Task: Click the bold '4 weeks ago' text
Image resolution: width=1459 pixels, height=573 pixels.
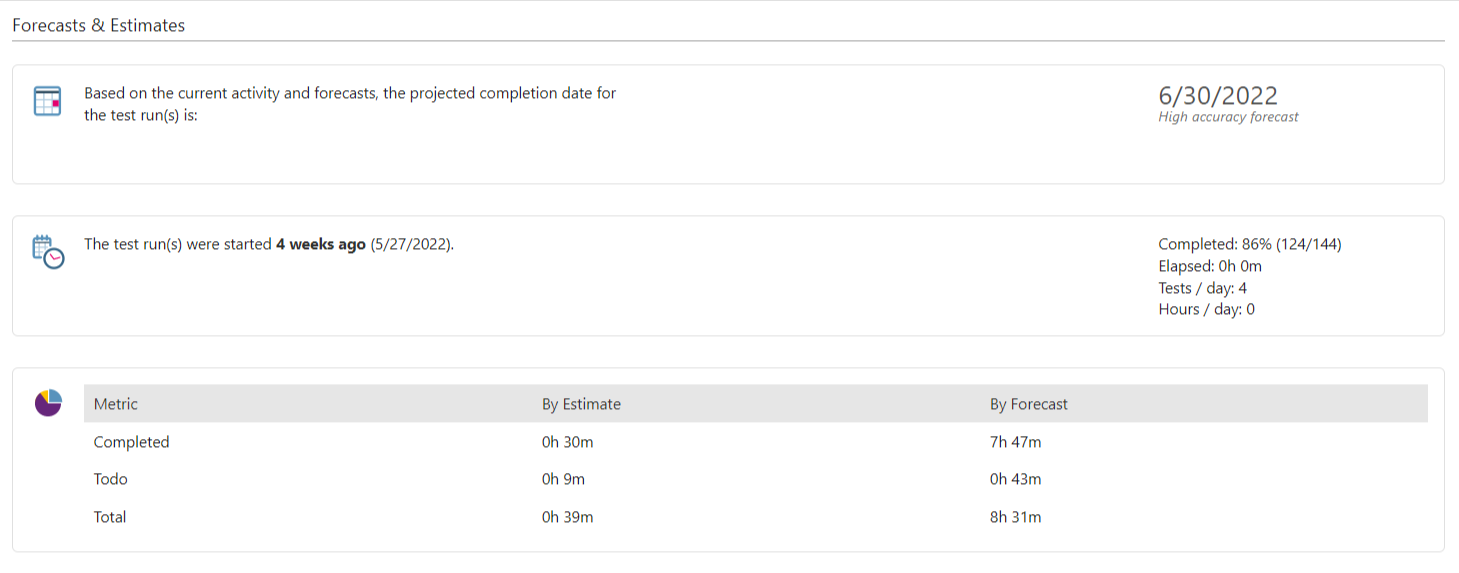Action: pos(321,244)
